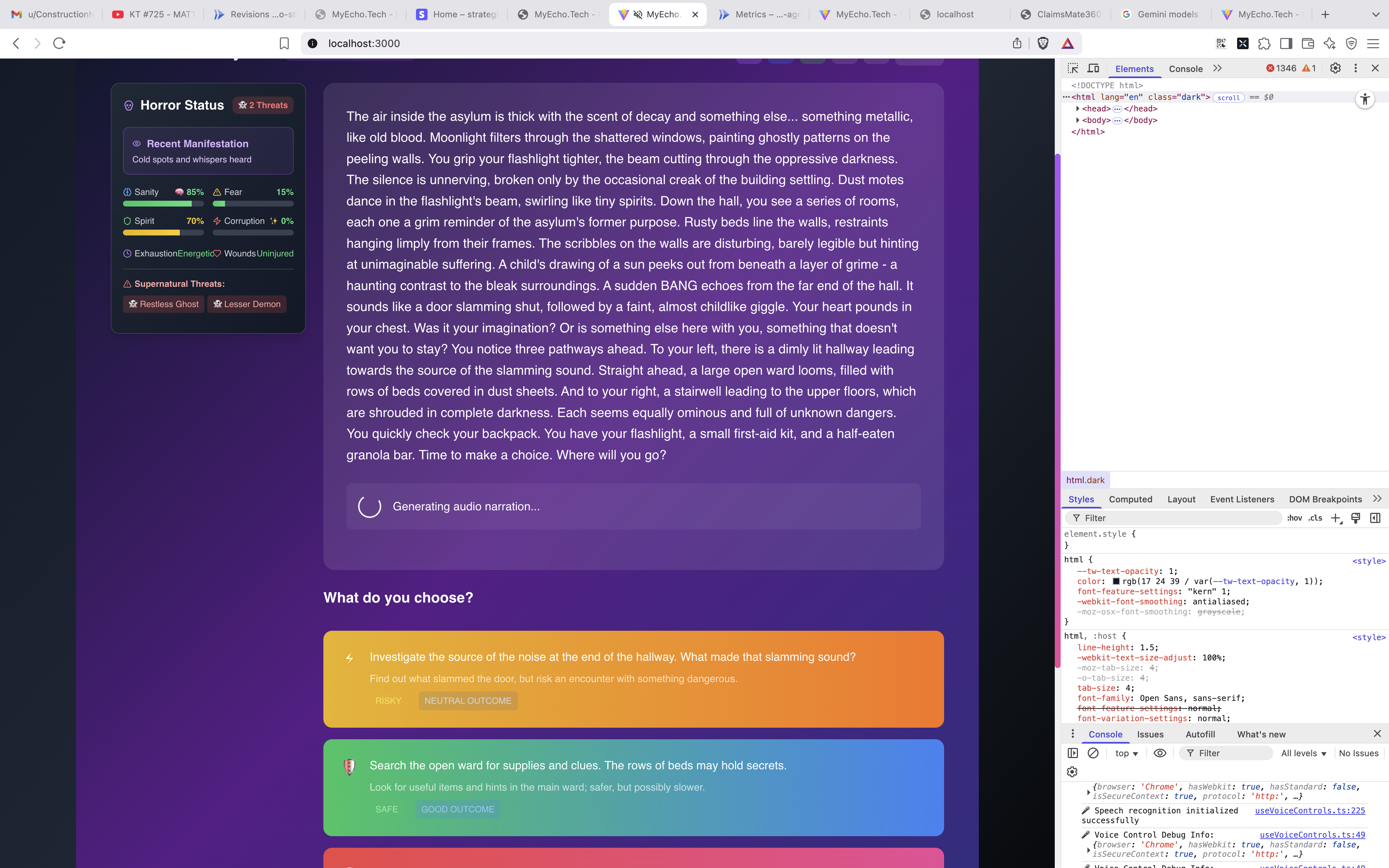This screenshot has width=1389, height=868.
Task: Click the rgb color swatch in styles
Action: (1116, 582)
